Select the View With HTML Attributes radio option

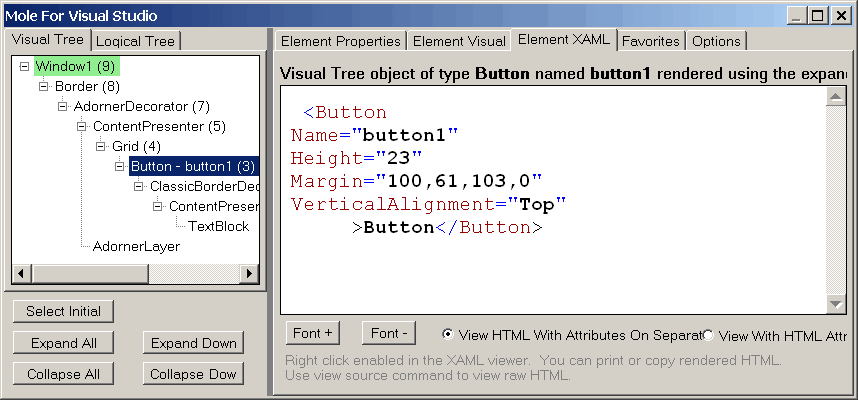tap(775, 335)
